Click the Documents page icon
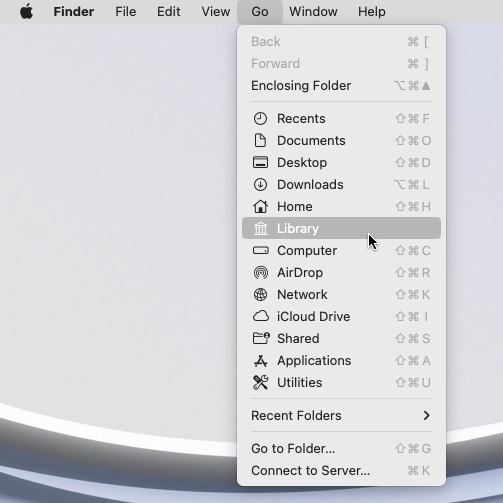503x503 pixels. pyautogui.click(x=260, y=141)
